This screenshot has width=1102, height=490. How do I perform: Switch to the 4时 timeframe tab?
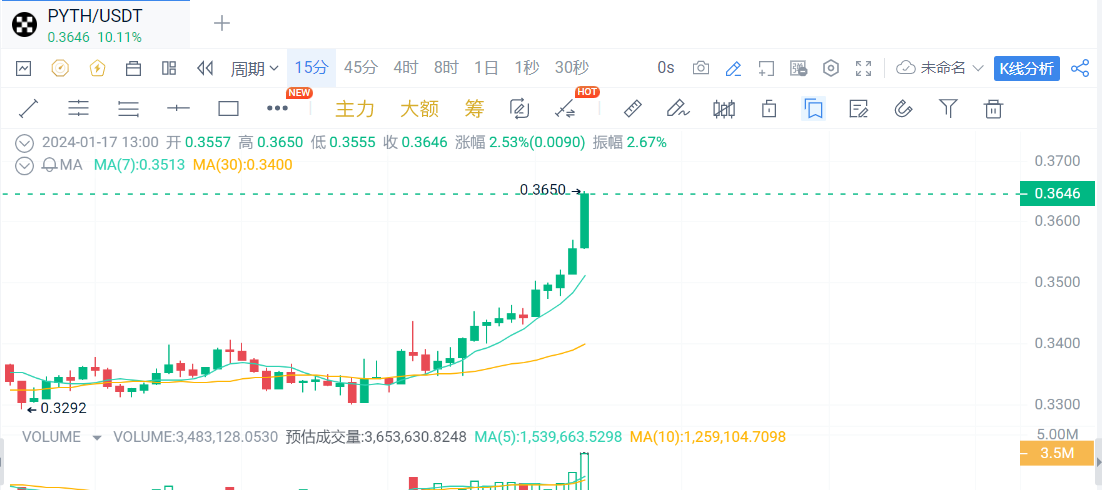405,68
